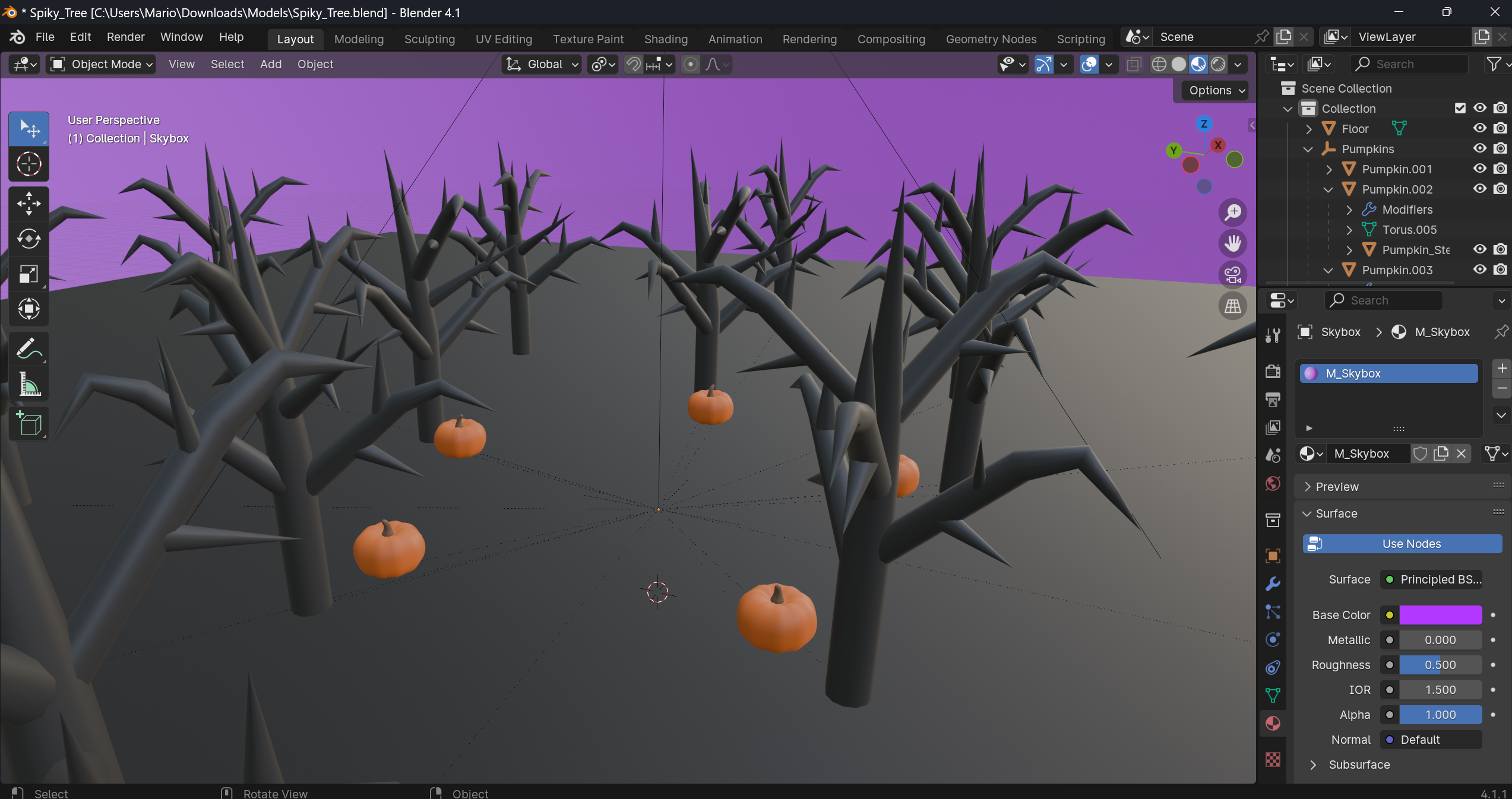Toggle snapping magnet icon
Image resolution: width=1512 pixels, height=799 pixels.
point(634,64)
